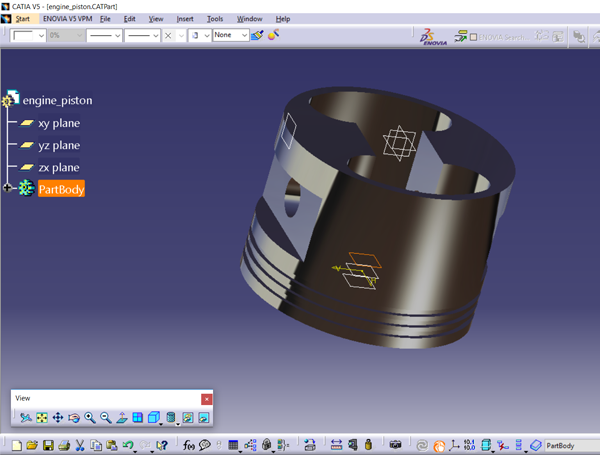Open the Insert menu
This screenshot has height=455, width=600.
pyautogui.click(x=185, y=19)
